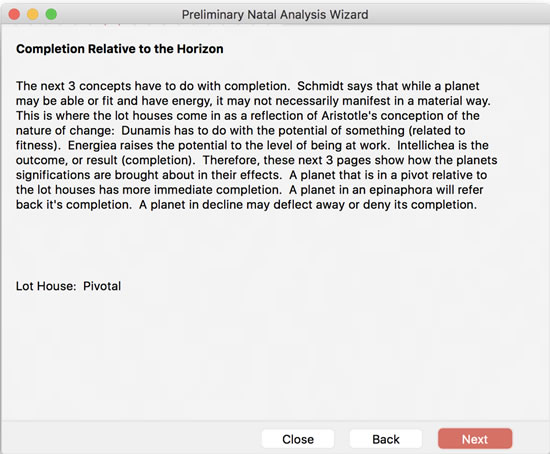Click the word Pivotal after Lot House
Image resolution: width=550 pixels, height=454 pixels.
click(102, 286)
